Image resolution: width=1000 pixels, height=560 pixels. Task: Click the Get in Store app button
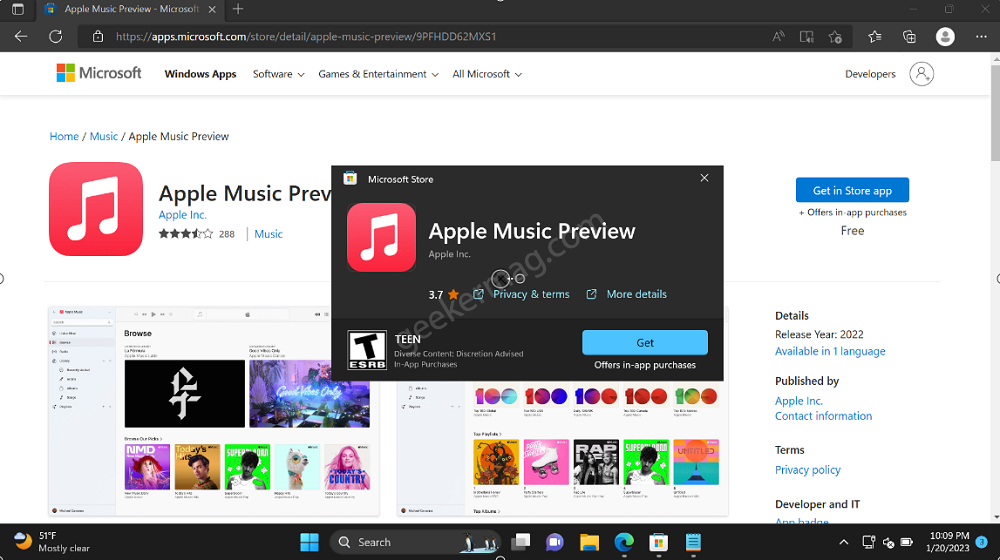852,190
